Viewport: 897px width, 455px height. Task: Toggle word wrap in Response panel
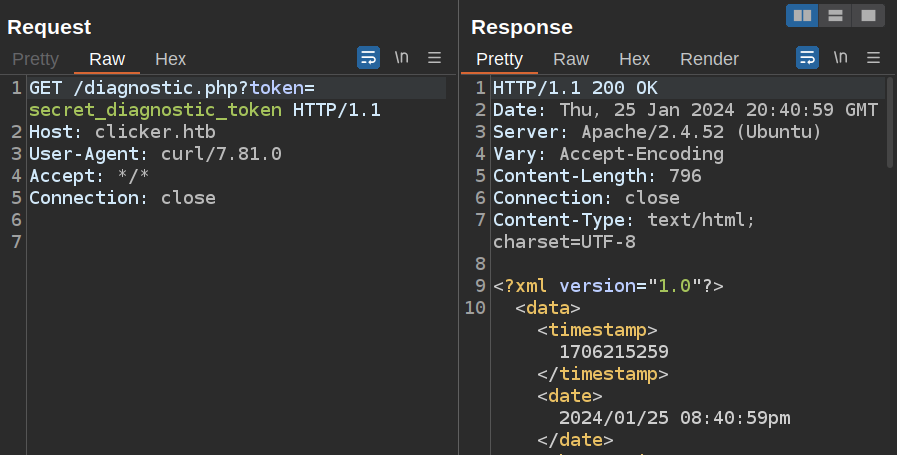pos(807,58)
